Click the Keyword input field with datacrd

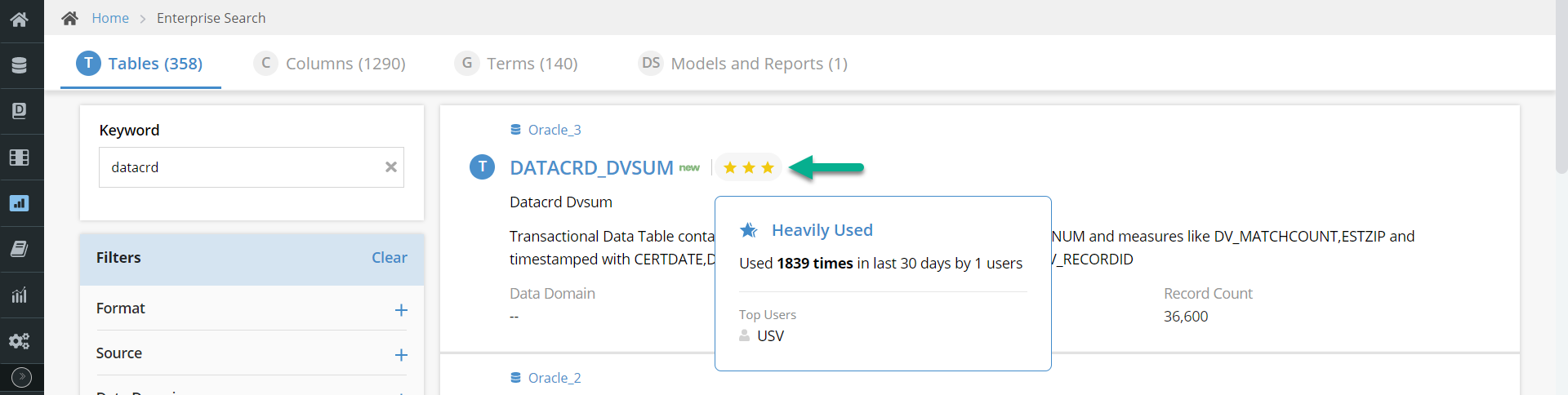click(252, 167)
